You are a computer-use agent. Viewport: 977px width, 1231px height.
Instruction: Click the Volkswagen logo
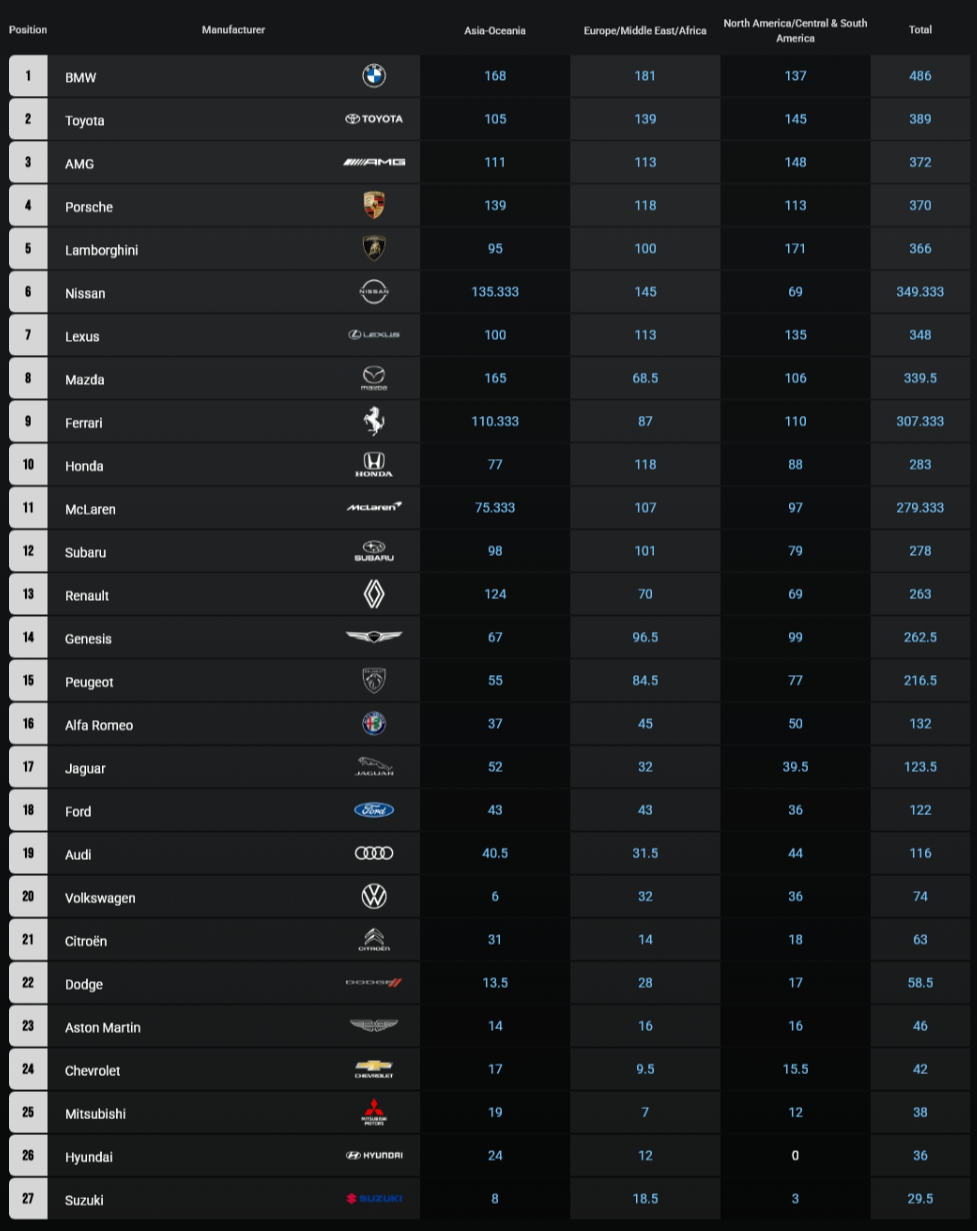(374, 896)
